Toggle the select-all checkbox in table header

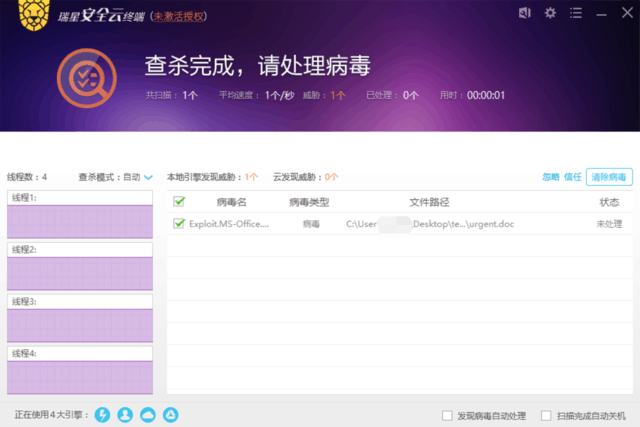[x=179, y=202]
